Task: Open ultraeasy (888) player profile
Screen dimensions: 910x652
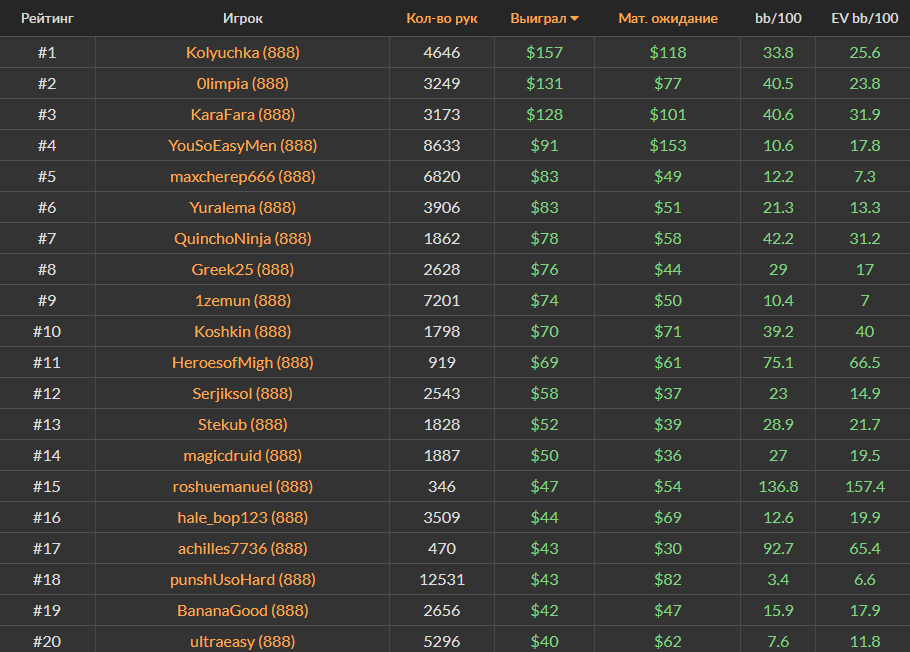Action: point(242,642)
